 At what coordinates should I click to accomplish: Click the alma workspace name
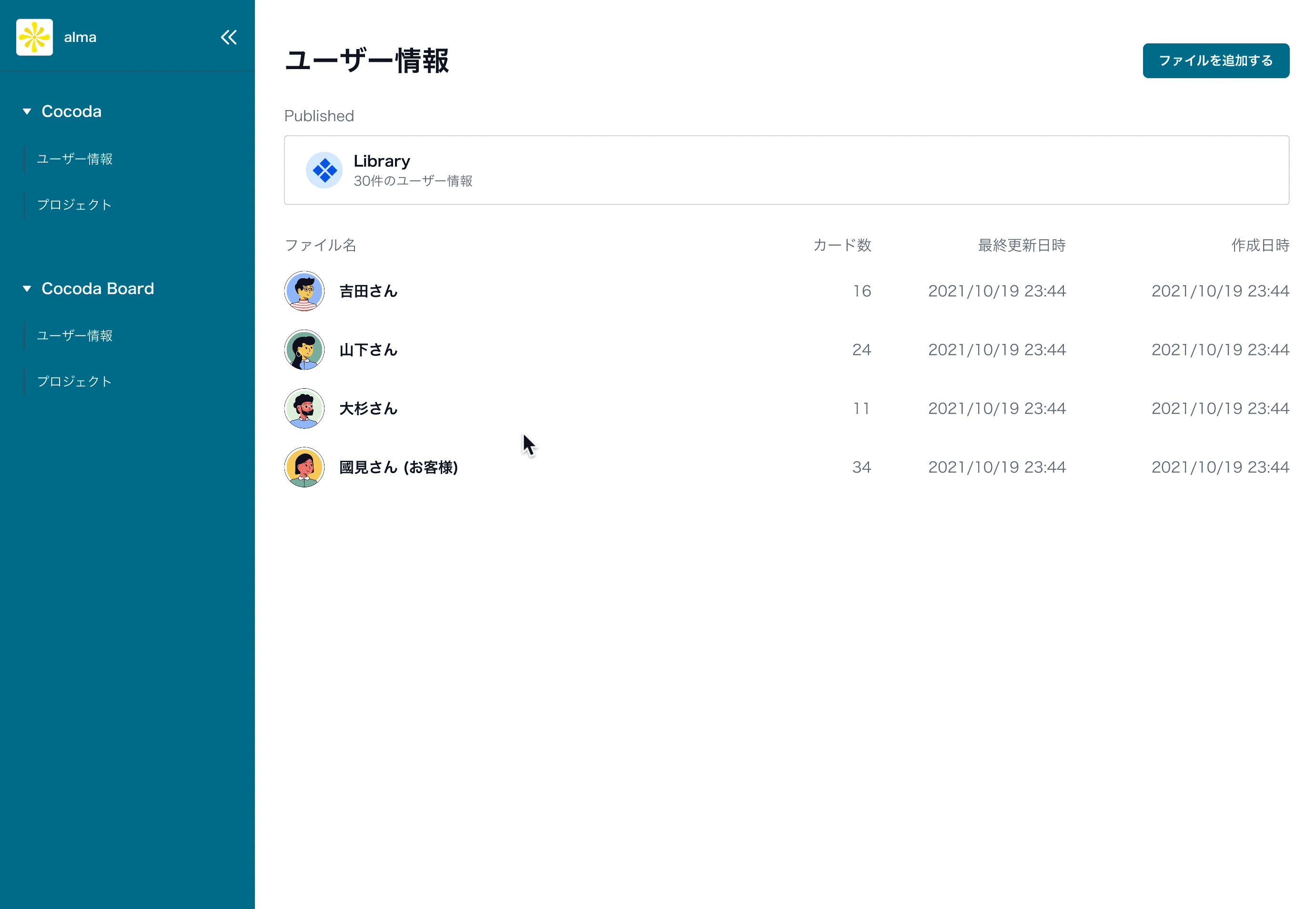tap(81, 38)
